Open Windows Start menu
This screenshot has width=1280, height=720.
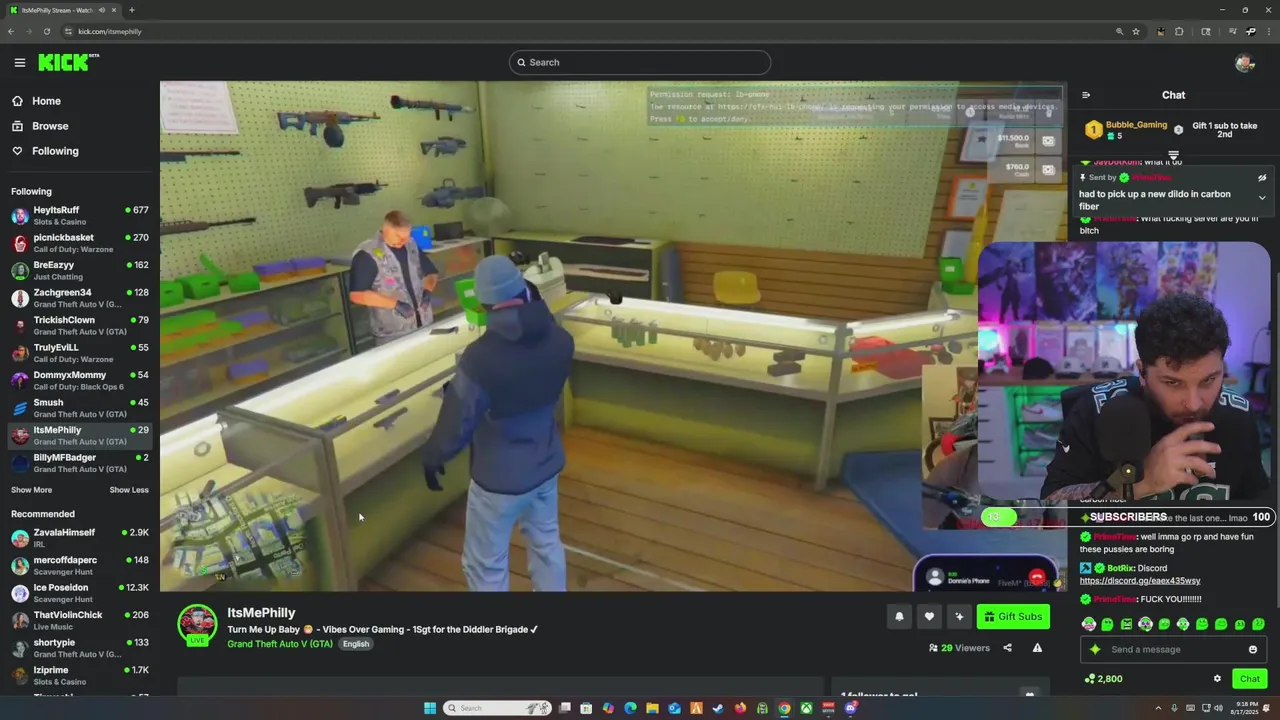pos(430,708)
